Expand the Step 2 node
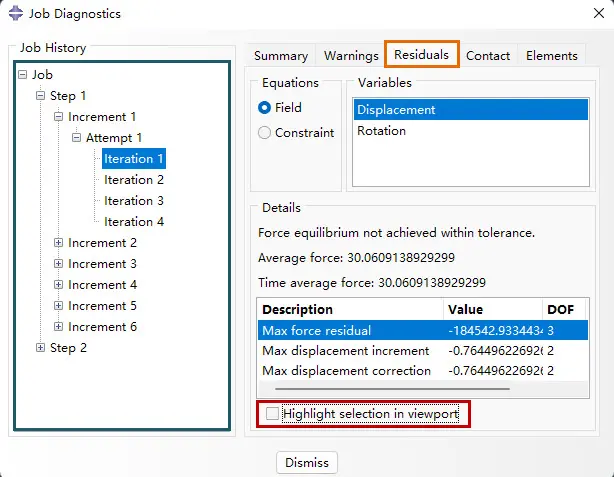This screenshot has height=477, width=614. 40,347
